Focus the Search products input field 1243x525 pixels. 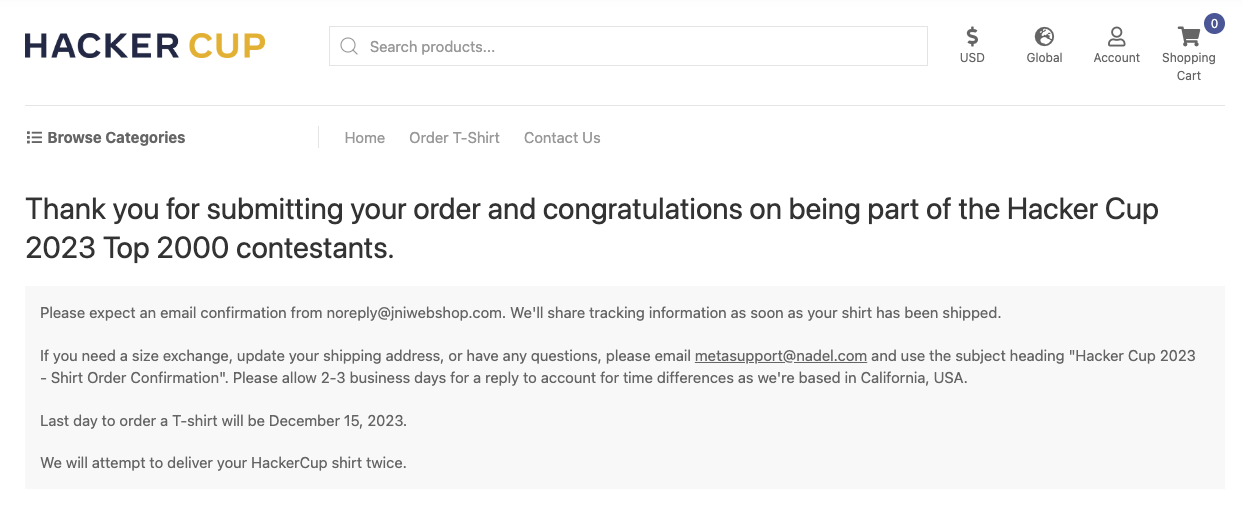pyautogui.click(x=628, y=46)
